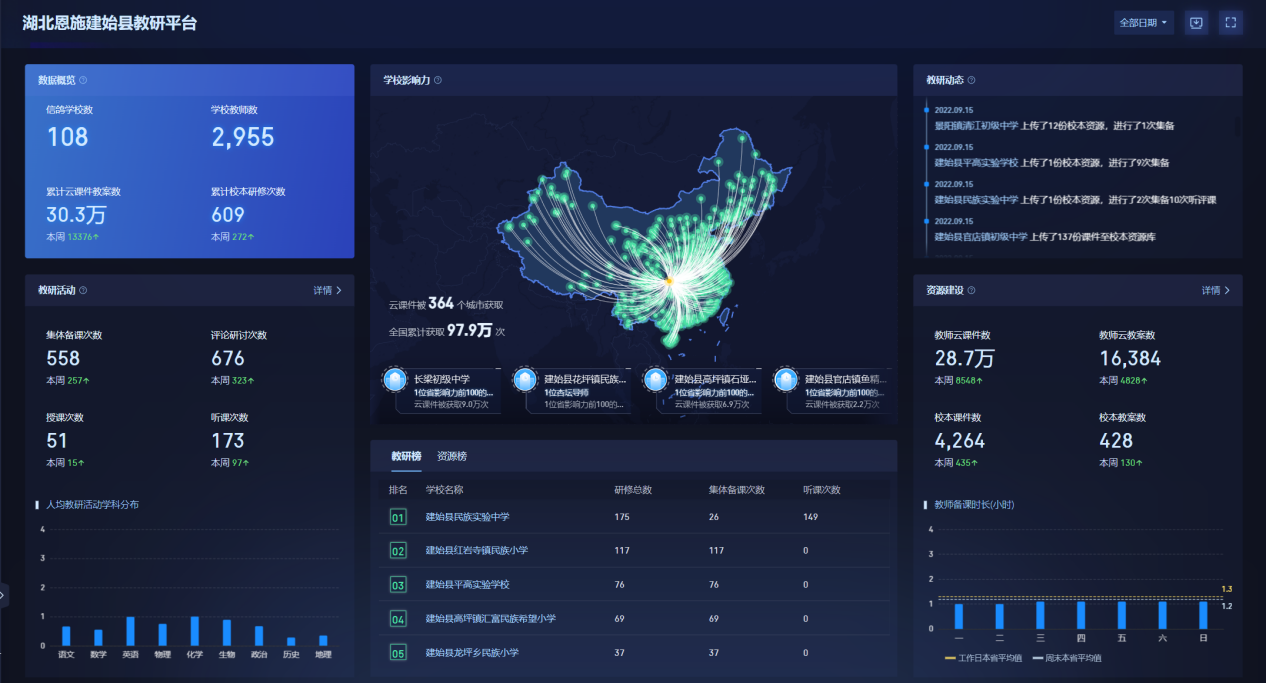Click the 英语 bar in the subject chart

pos(130,631)
